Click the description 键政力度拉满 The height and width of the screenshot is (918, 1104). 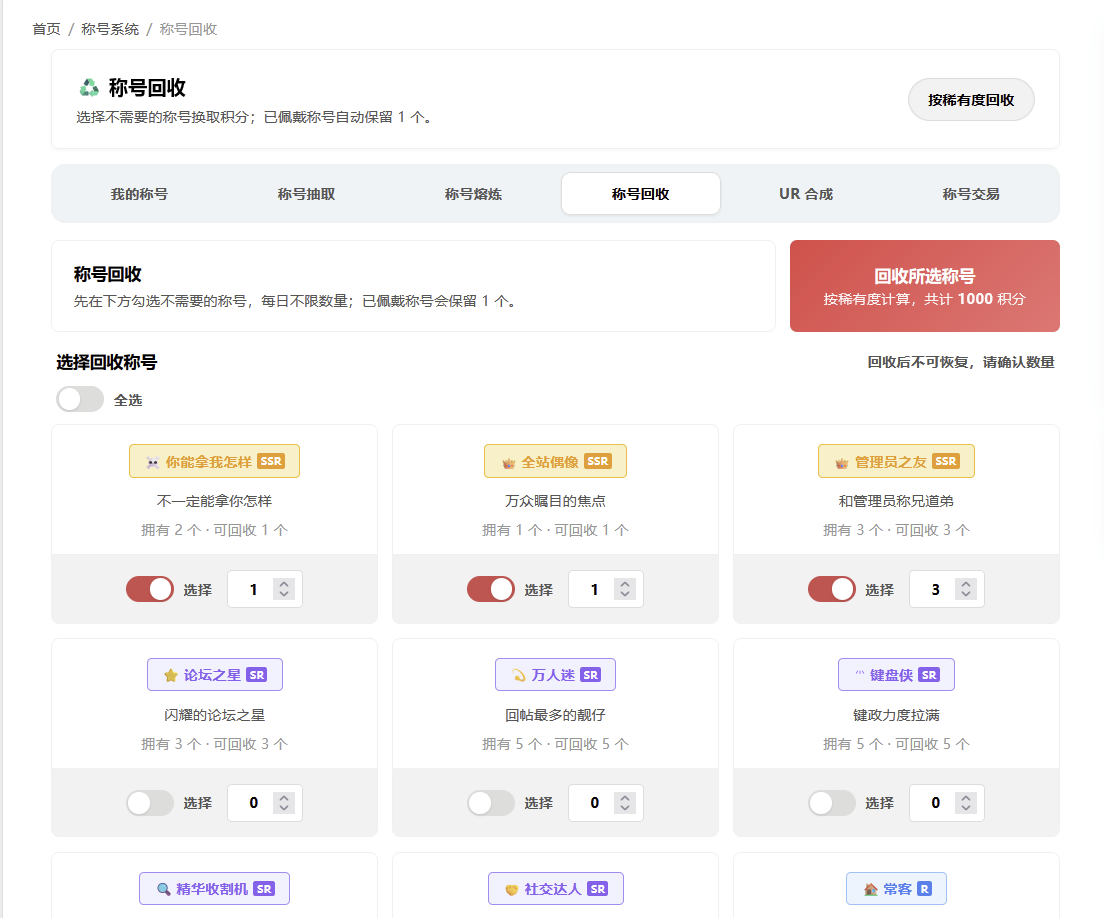[896, 715]
